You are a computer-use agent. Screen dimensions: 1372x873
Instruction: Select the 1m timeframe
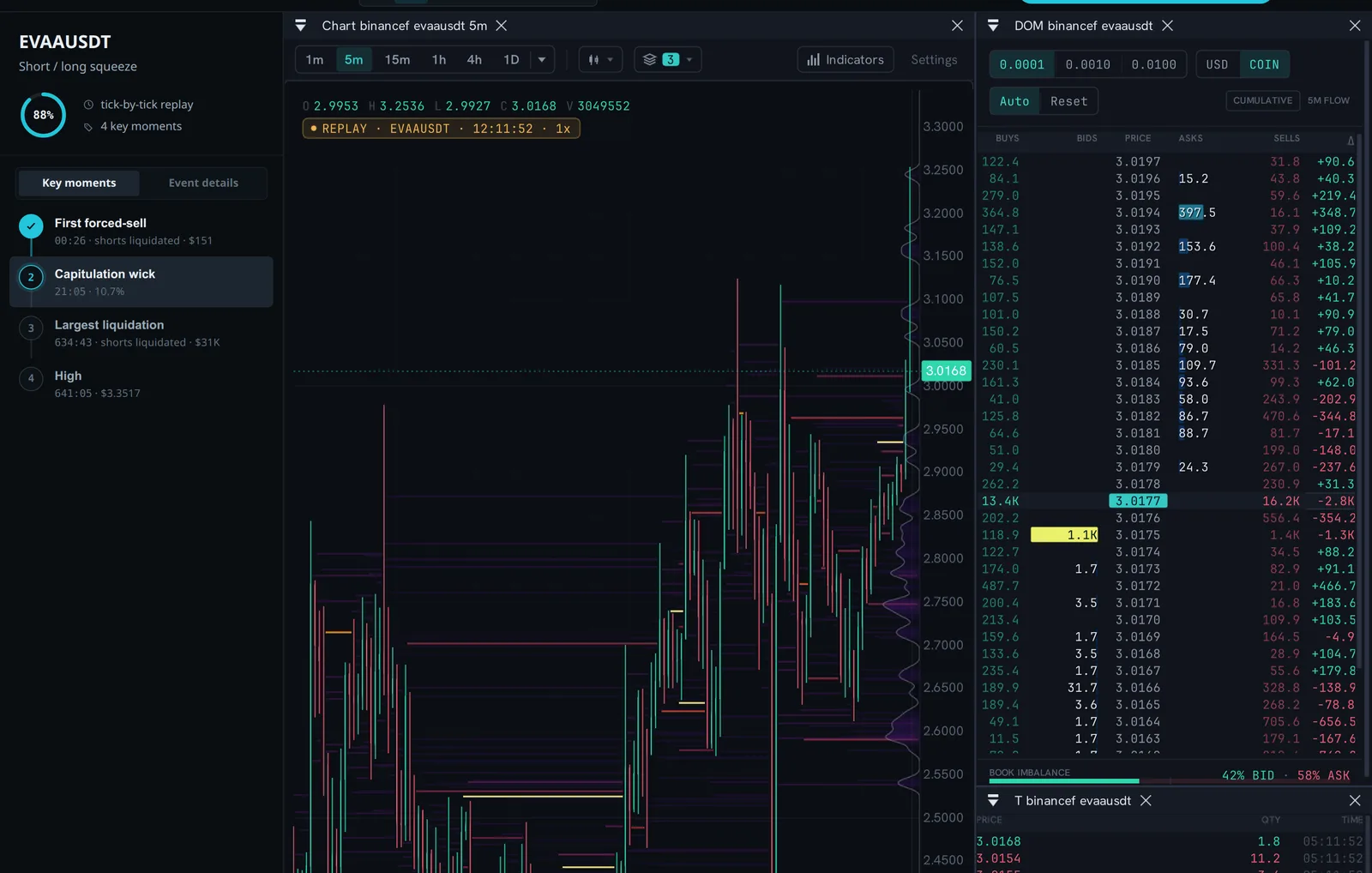315,60
